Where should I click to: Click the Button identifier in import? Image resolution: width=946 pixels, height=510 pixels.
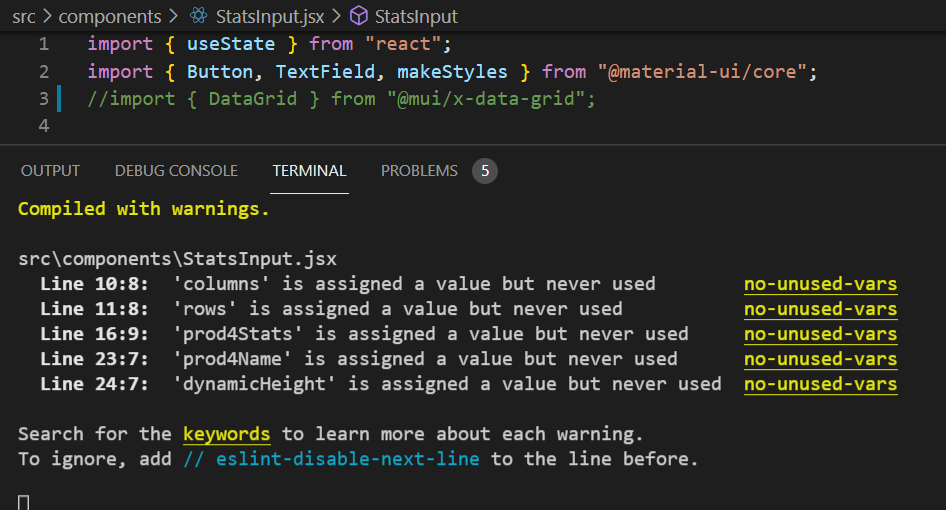pos(220,72)
